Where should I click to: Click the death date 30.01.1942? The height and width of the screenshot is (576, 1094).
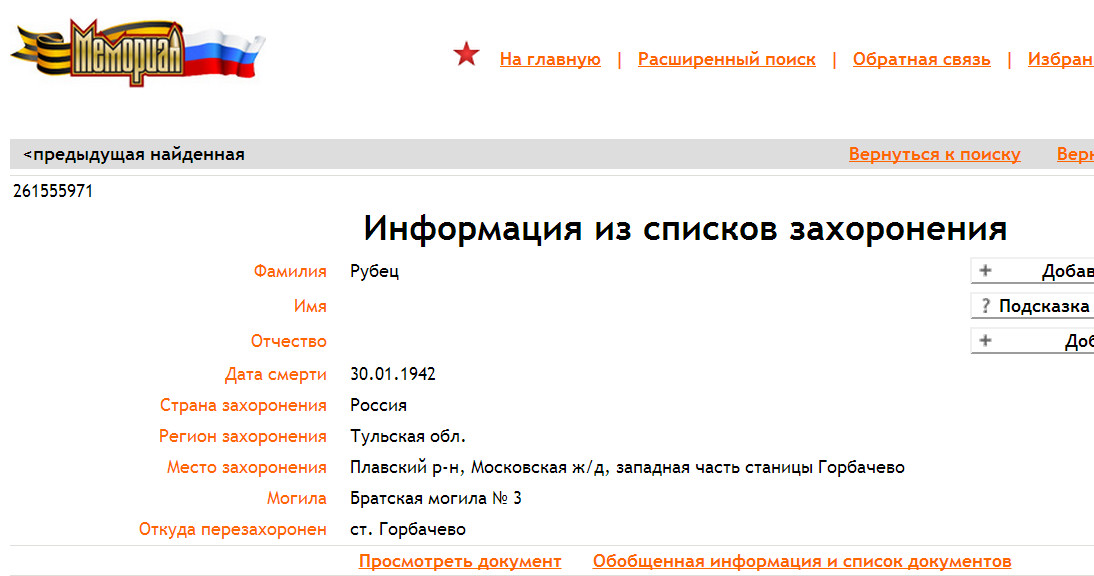click(392, 374)
